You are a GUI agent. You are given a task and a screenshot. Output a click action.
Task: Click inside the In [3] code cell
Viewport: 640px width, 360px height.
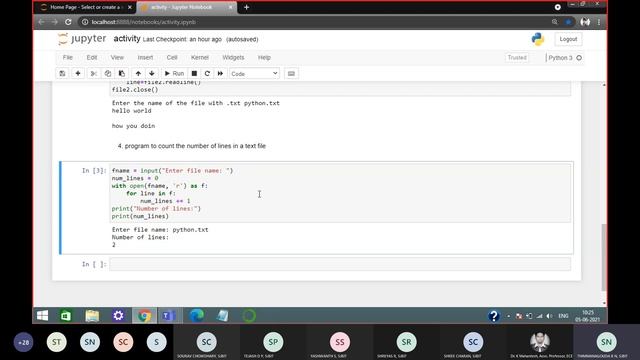[340, 193]
